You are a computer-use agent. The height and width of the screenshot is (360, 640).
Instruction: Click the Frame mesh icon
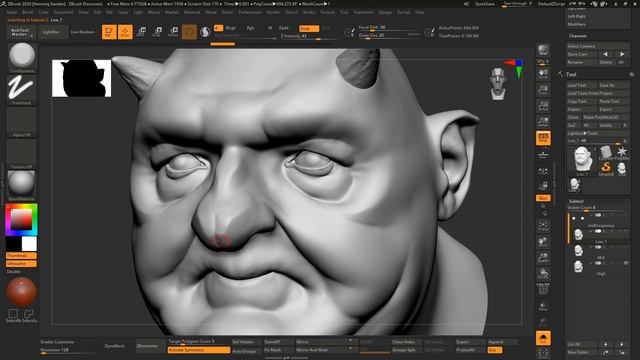tap(543, 227)
